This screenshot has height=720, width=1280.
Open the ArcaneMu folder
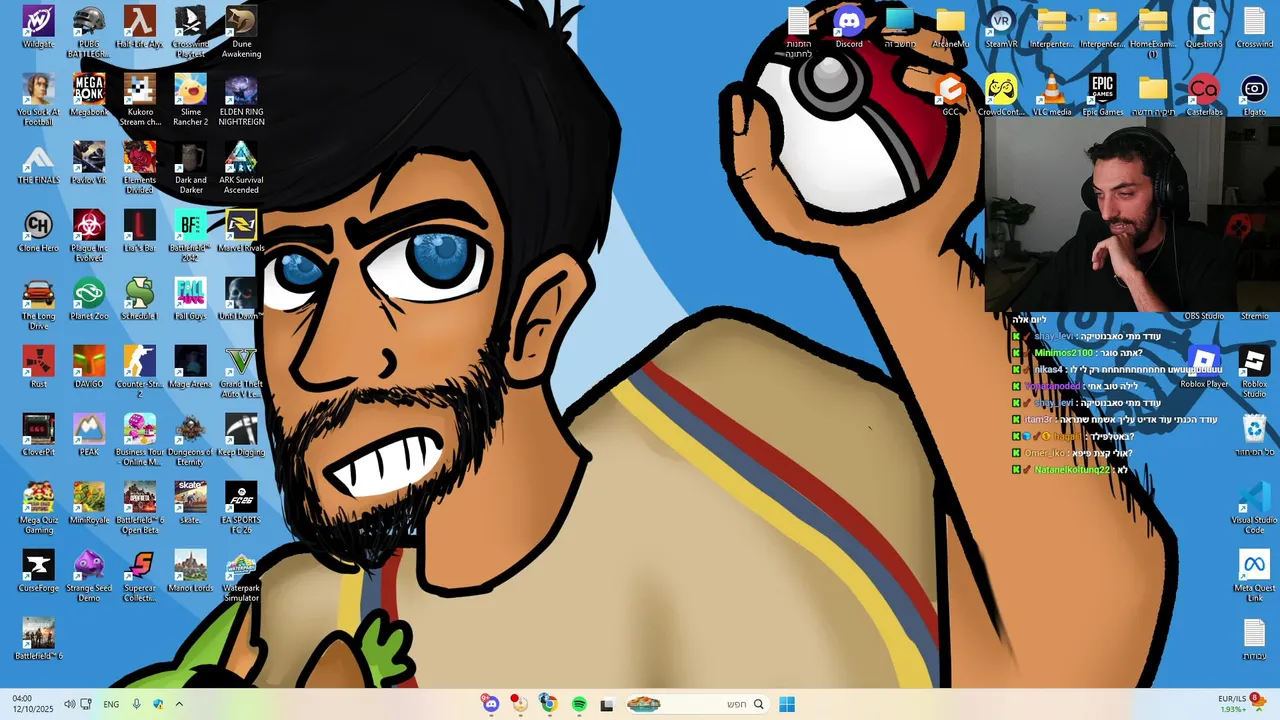(950, 27)
